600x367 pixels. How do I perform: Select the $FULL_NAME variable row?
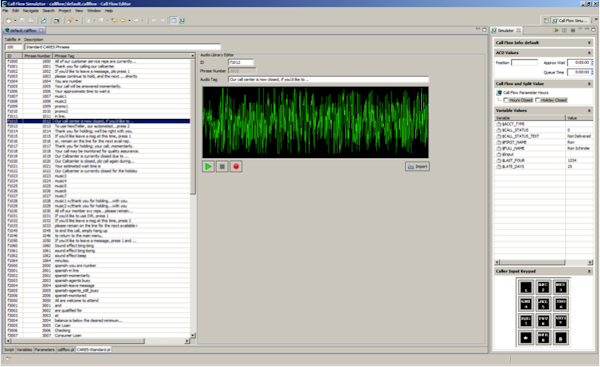coord(543,148)
